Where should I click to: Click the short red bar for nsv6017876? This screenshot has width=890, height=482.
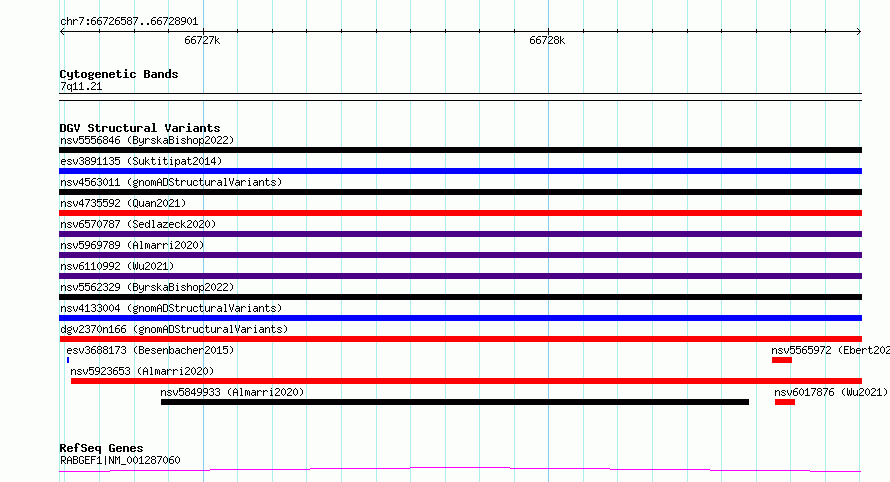pyautogui.click(x=785, y=402)
